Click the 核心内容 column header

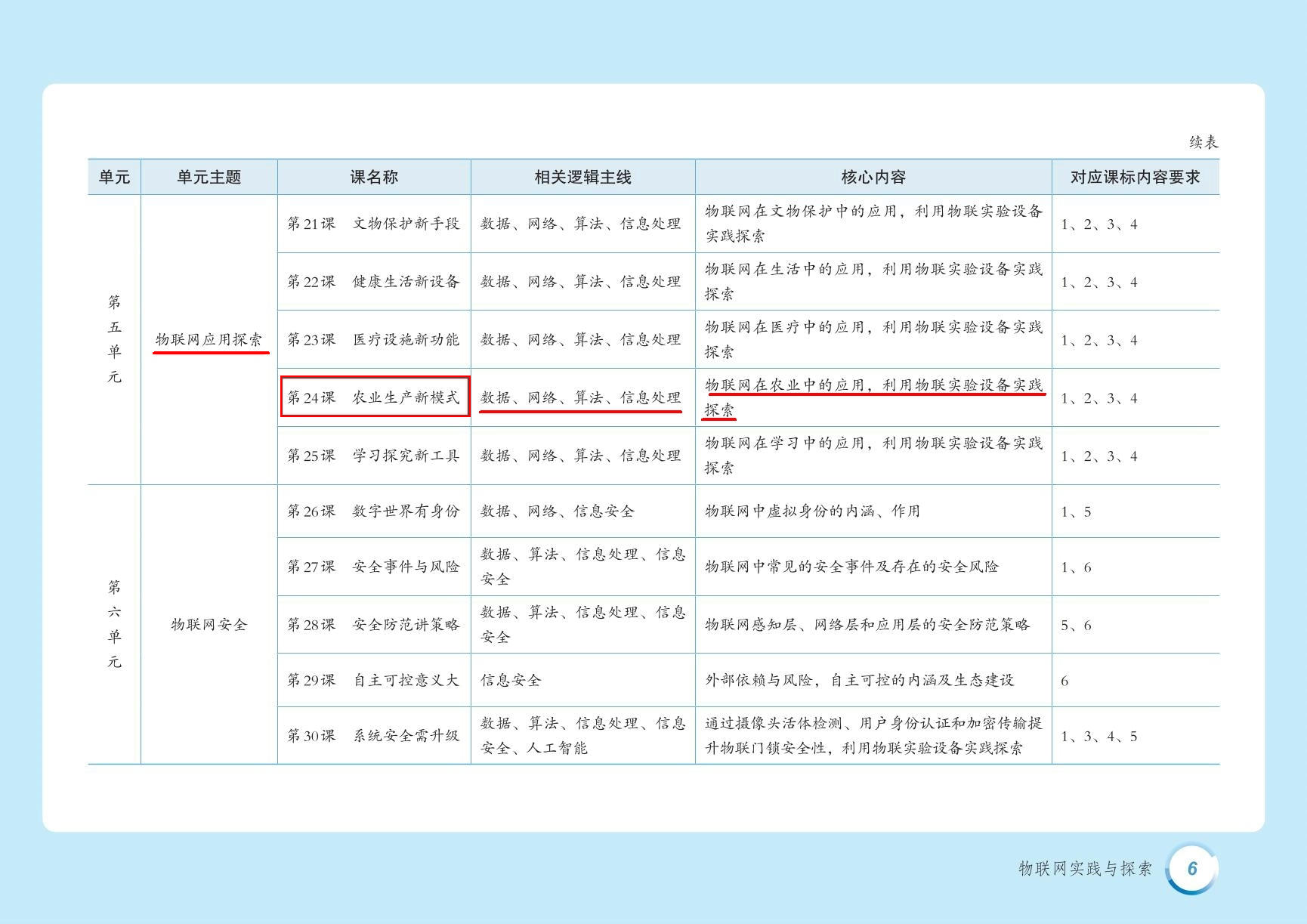873,177
